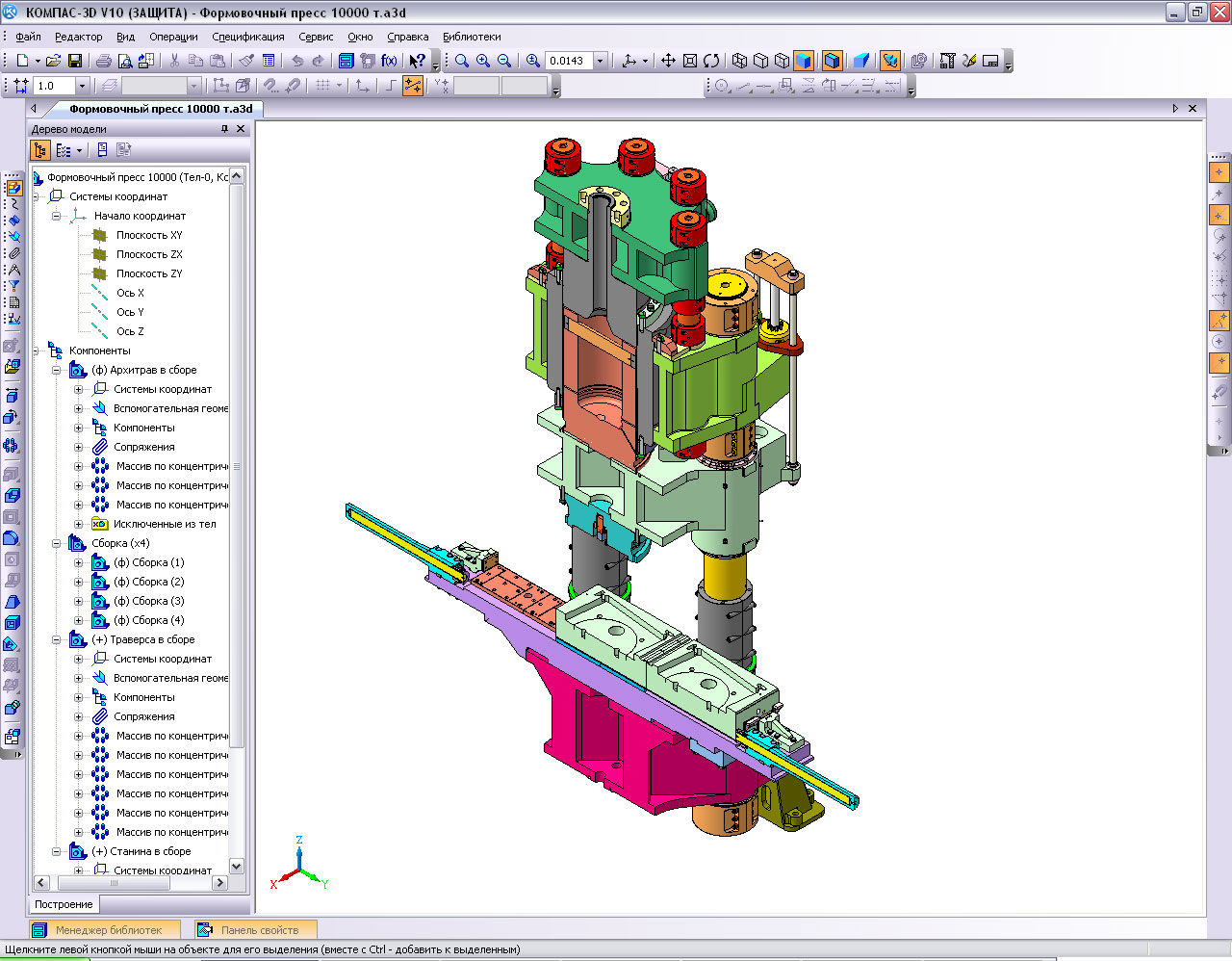
Task: Toggle the model tree structure view button
Action: click(40, 150)
